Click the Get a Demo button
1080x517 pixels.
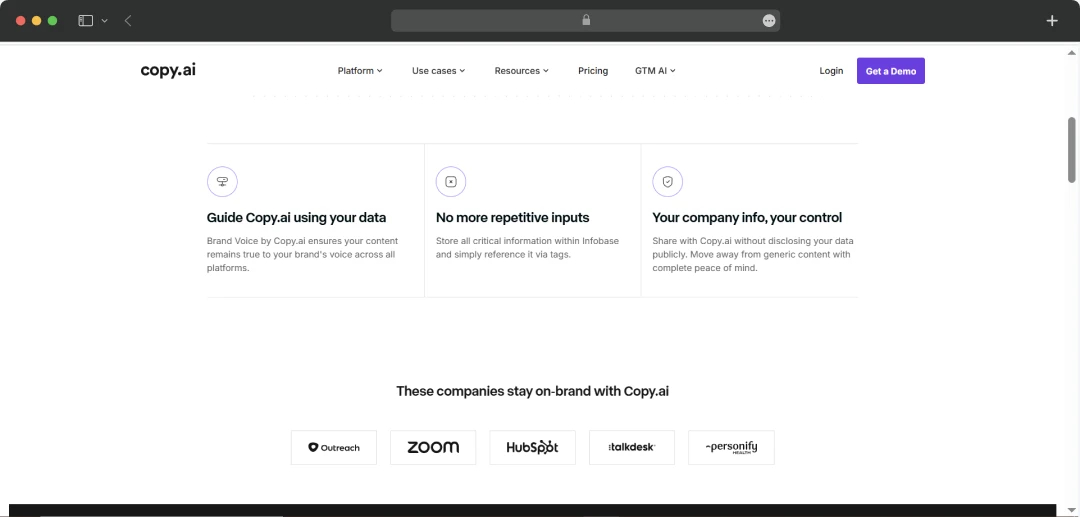coord(891,71)
